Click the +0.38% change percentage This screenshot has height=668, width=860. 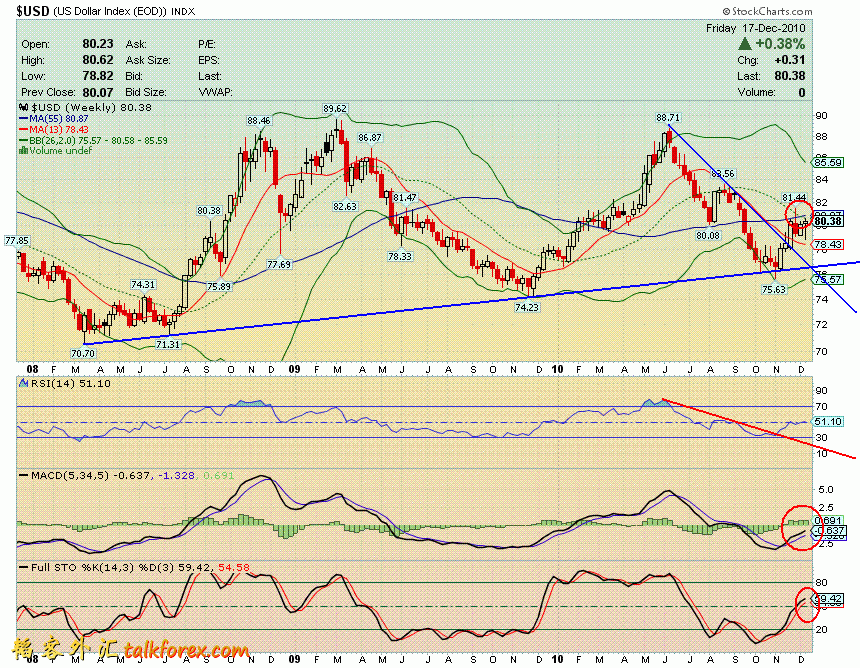tap(780, 43)
